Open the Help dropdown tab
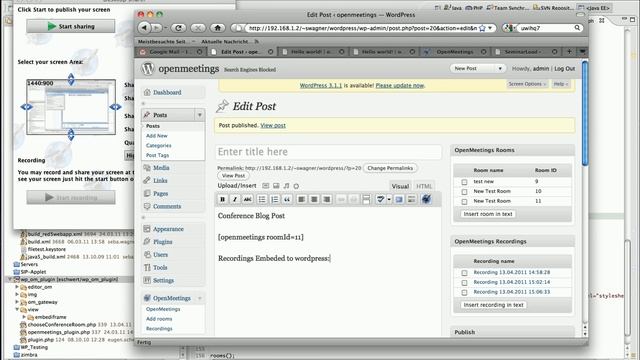This screenshot has height=360, width=640. pos(561,84)
